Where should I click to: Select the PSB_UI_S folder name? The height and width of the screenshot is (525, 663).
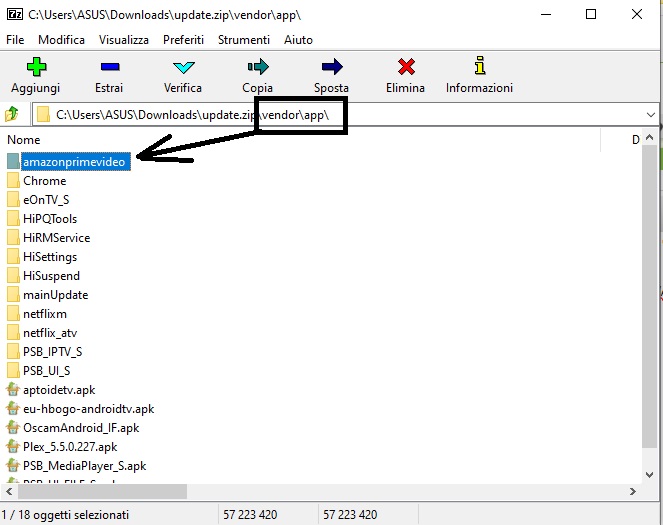[47, 371]
